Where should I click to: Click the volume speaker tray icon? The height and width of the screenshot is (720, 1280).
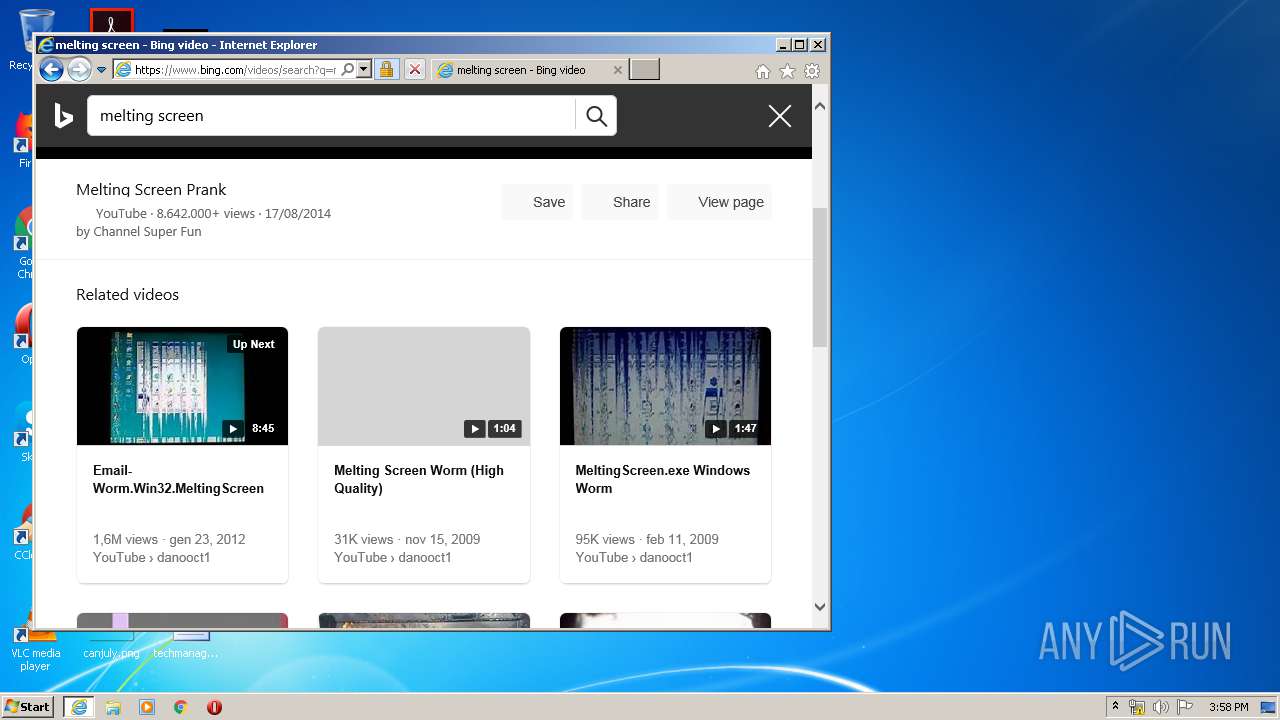(1161, 707)
